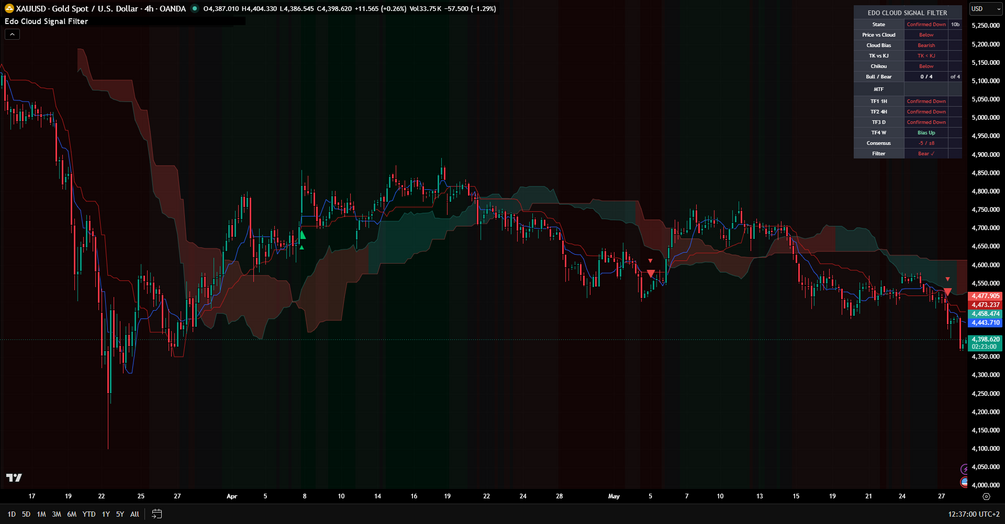The image size is (1005, 524).
Task: Click Consensus value -5 / ±8
Action: tap(926, 143)
